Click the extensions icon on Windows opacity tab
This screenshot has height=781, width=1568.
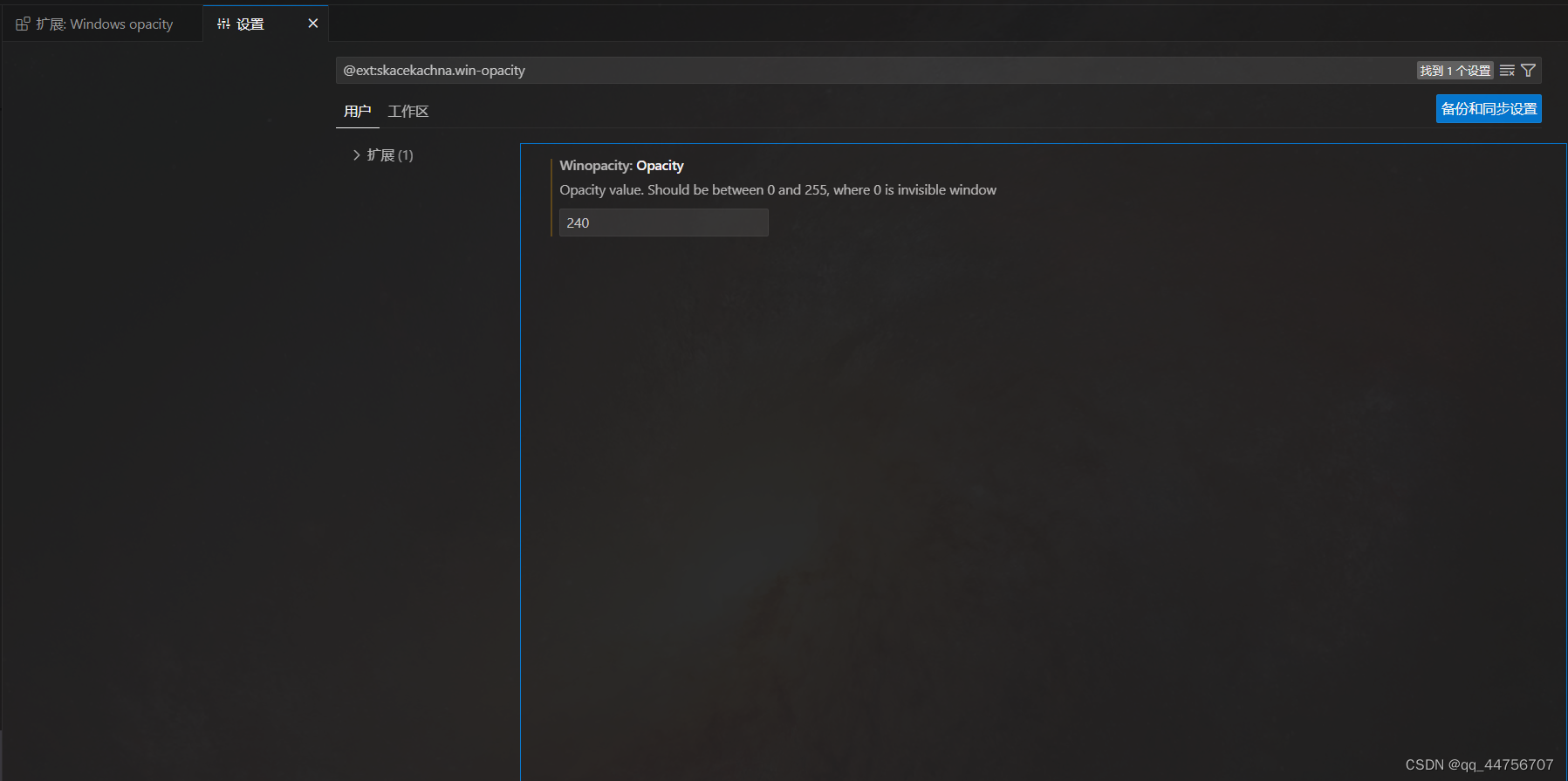pos(23,24)
